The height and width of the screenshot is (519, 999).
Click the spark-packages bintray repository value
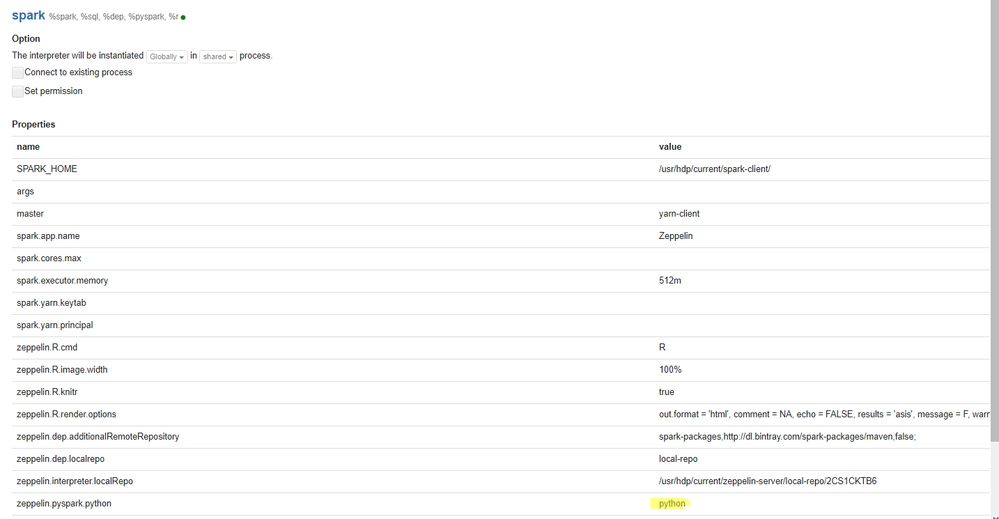pos(787,436)
